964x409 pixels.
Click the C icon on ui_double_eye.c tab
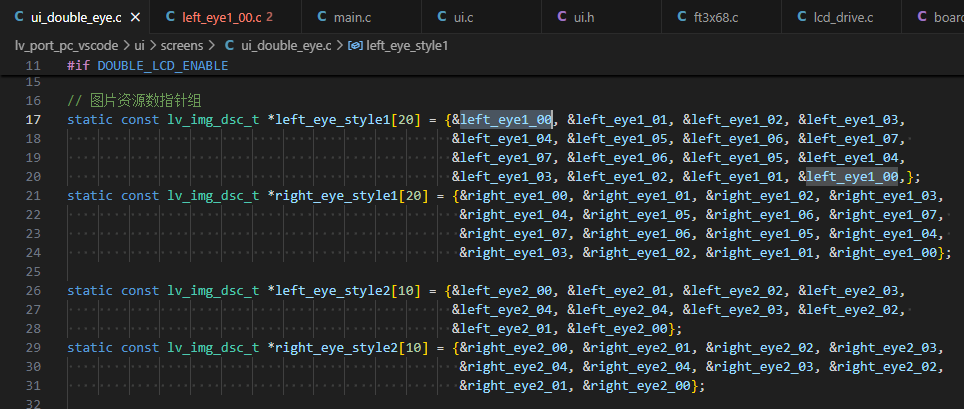click(x=19, y=17)
